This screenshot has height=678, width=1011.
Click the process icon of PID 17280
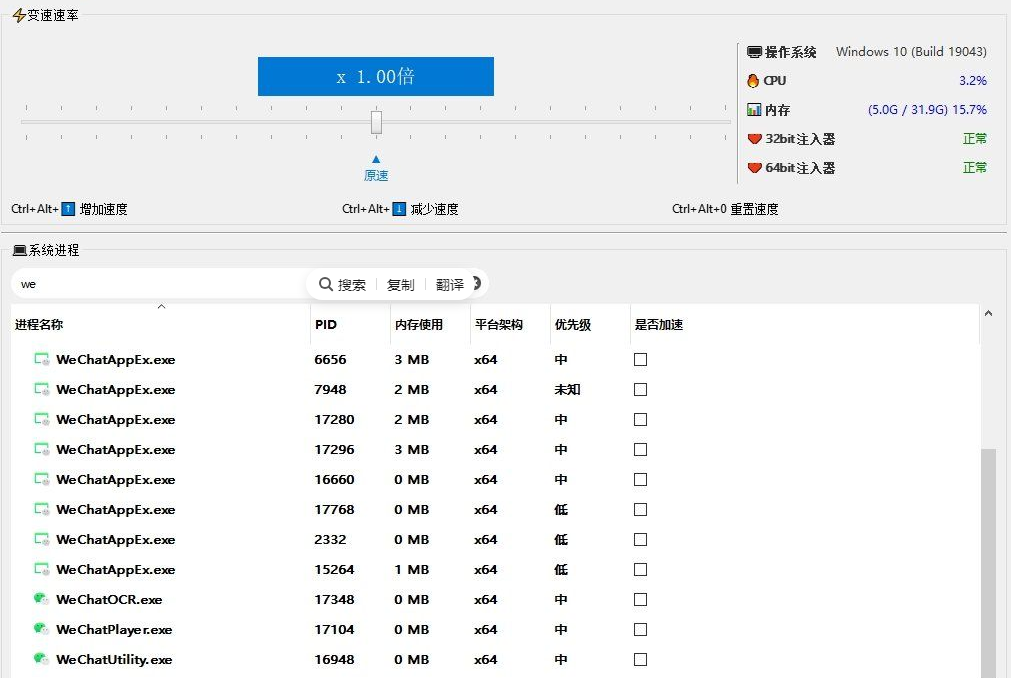41,420
